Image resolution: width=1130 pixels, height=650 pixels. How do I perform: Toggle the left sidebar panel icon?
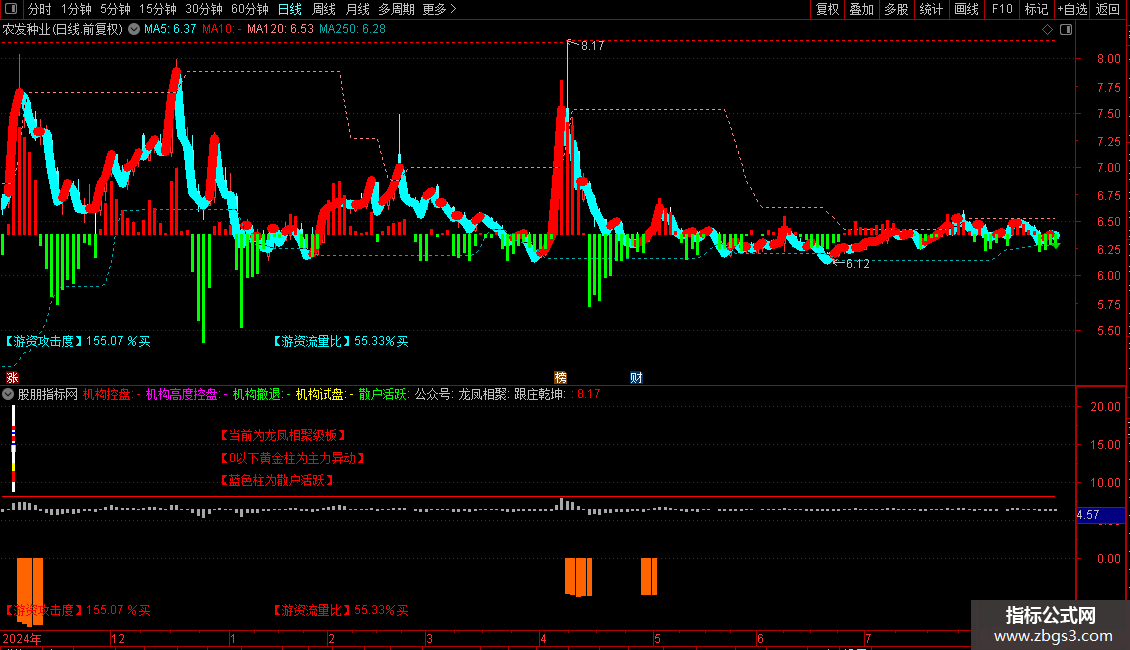[11, 9]
